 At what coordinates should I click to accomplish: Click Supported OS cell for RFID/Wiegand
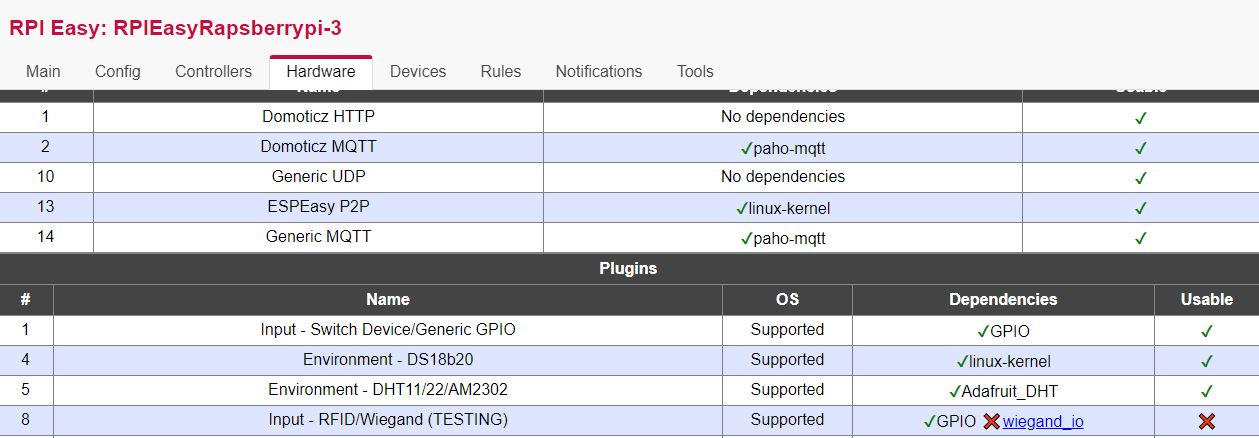pyautogui.click(x=787, y=419)
